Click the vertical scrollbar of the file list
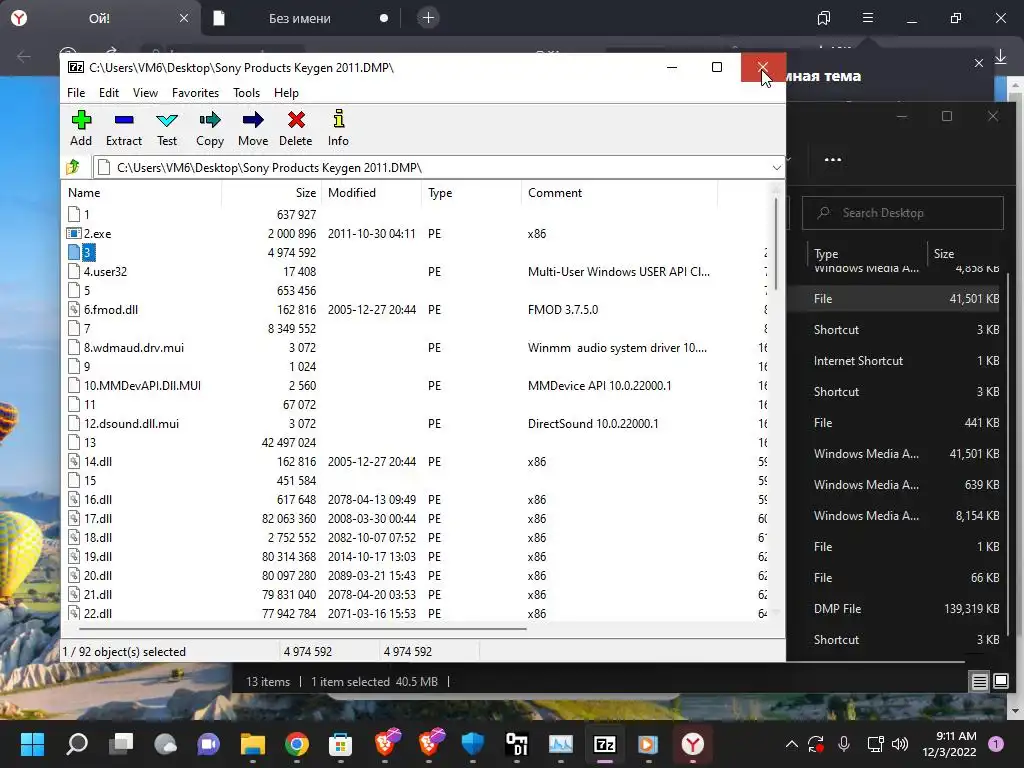Viewport: 1024px width, 768px height. (776, 243)
